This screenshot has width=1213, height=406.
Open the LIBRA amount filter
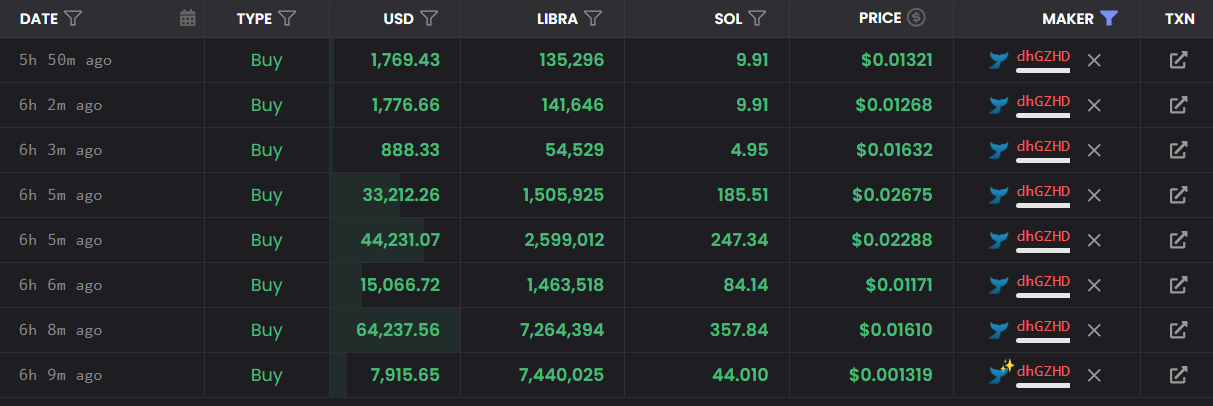(592, 18)
